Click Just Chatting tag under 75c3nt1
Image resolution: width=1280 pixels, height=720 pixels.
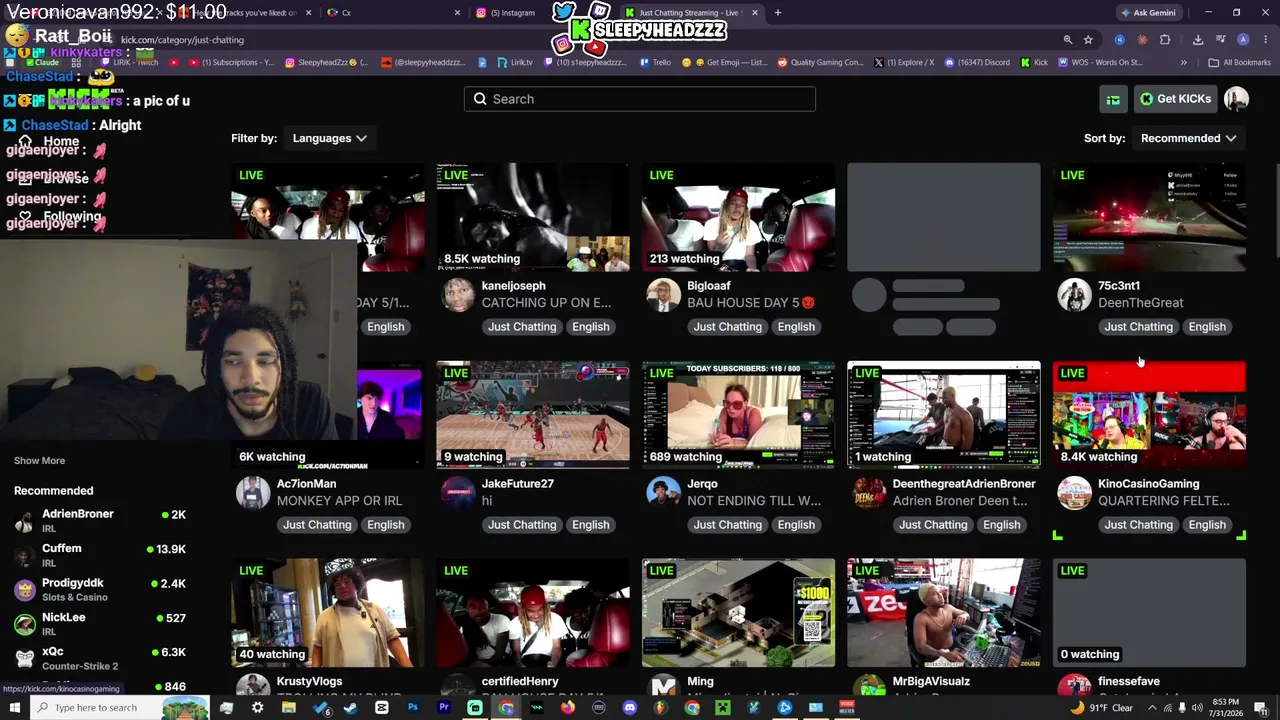1138,327
